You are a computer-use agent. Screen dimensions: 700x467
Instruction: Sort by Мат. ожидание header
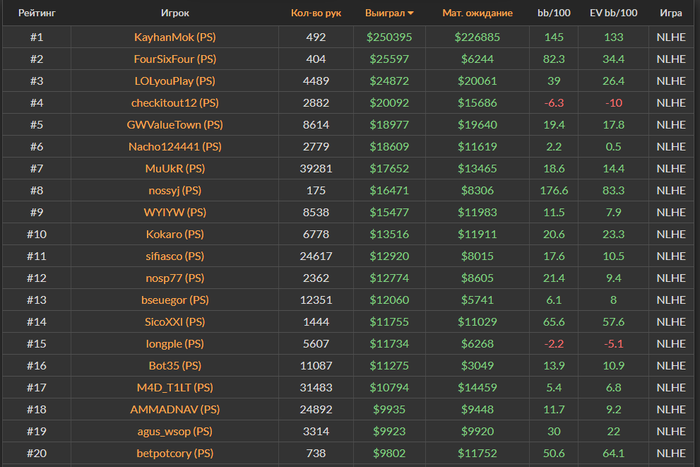(477, 13)
